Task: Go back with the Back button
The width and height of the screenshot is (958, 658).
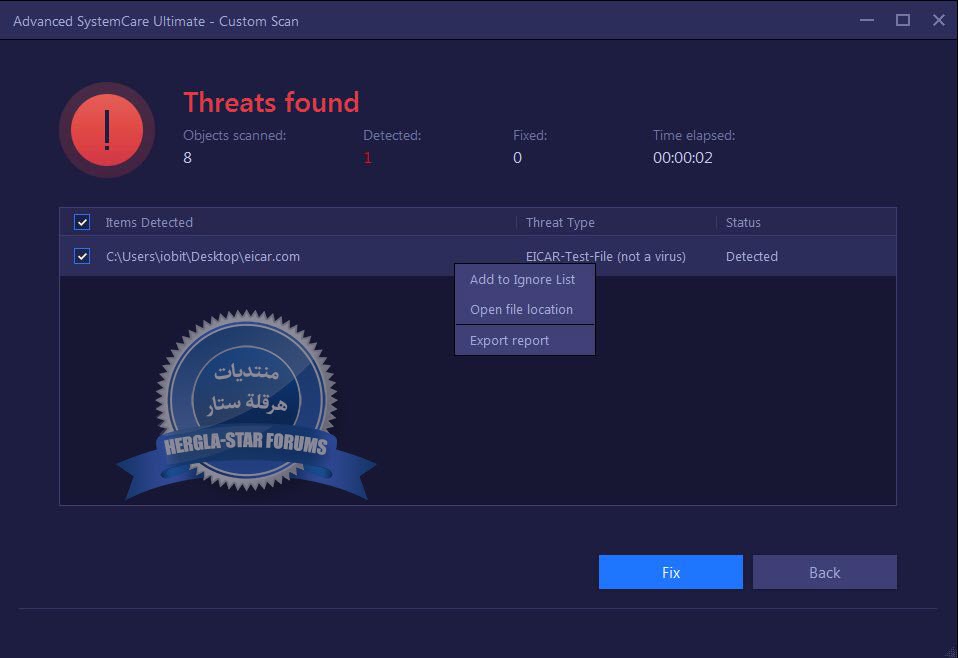Action: click(824, 572)
